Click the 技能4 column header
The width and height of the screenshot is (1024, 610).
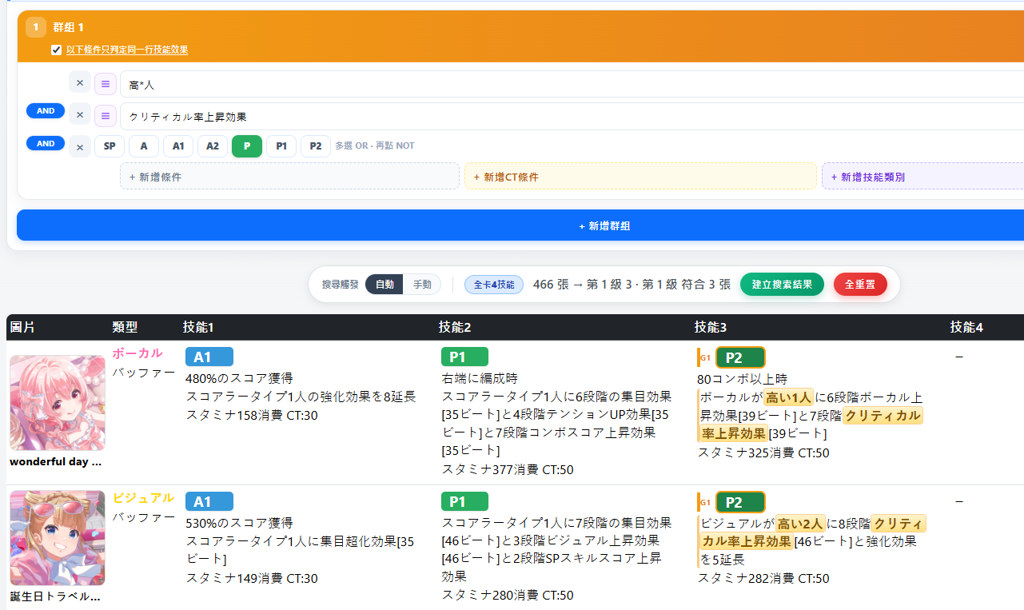tap(967, 327)
